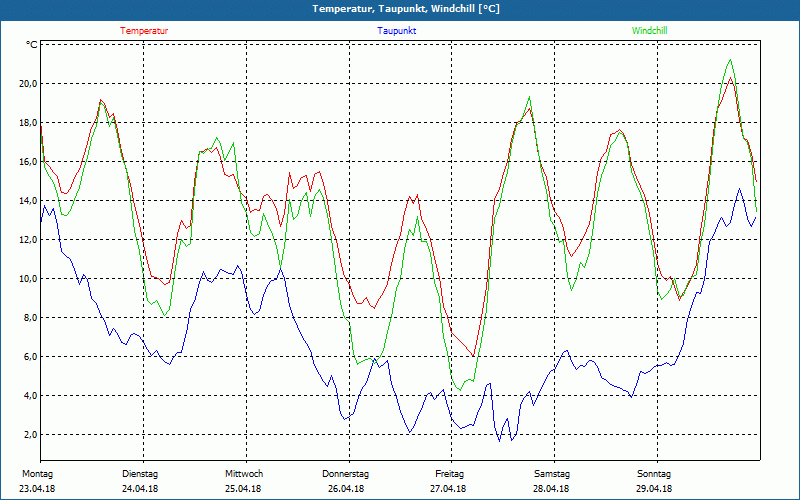Click the 18,0 y-axis value
This screenshot has height=500, width=800.
[x=29, y=122]
